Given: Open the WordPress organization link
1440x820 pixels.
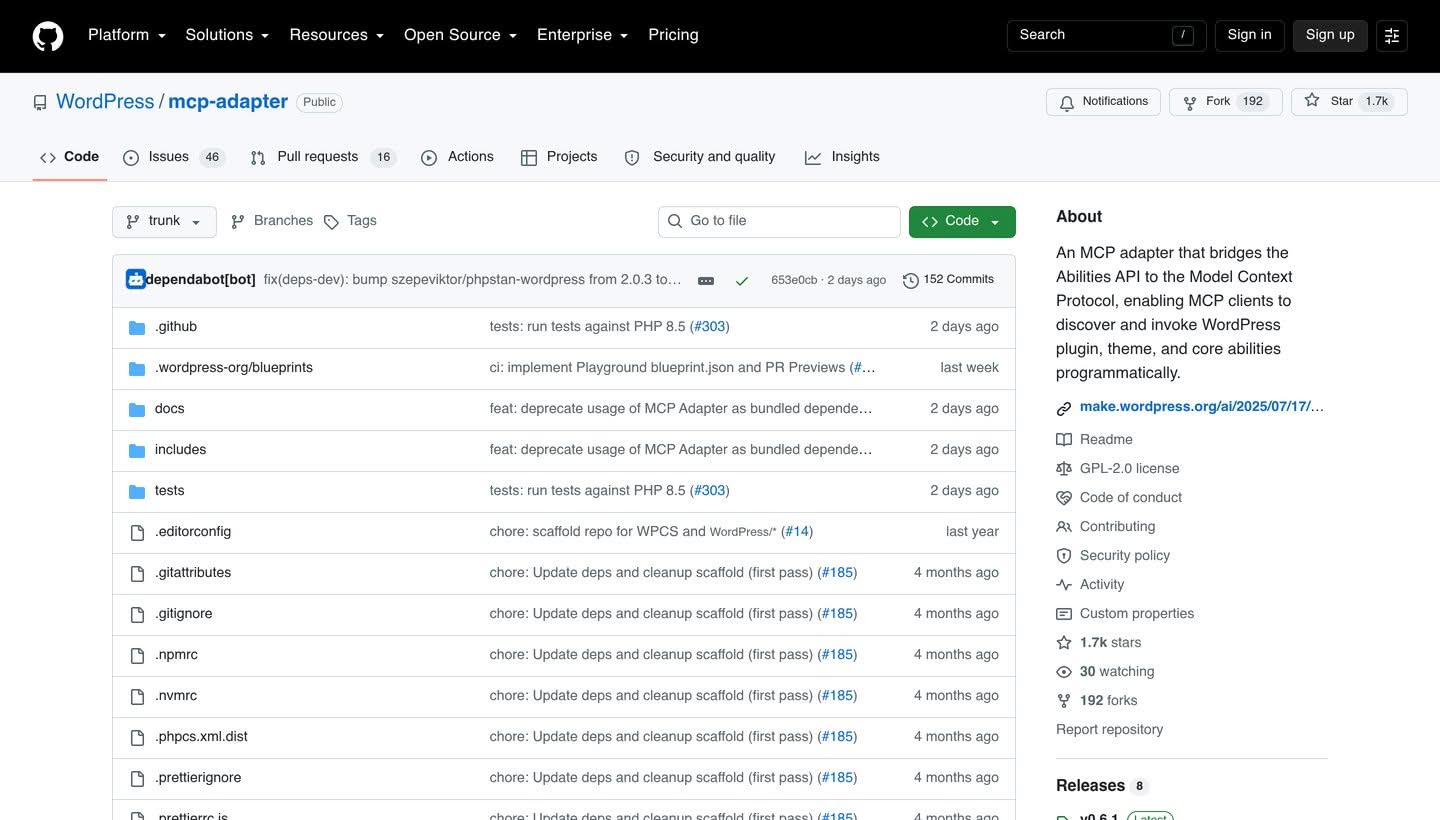Looking at the screenshot, I should (x=105, y=102).
